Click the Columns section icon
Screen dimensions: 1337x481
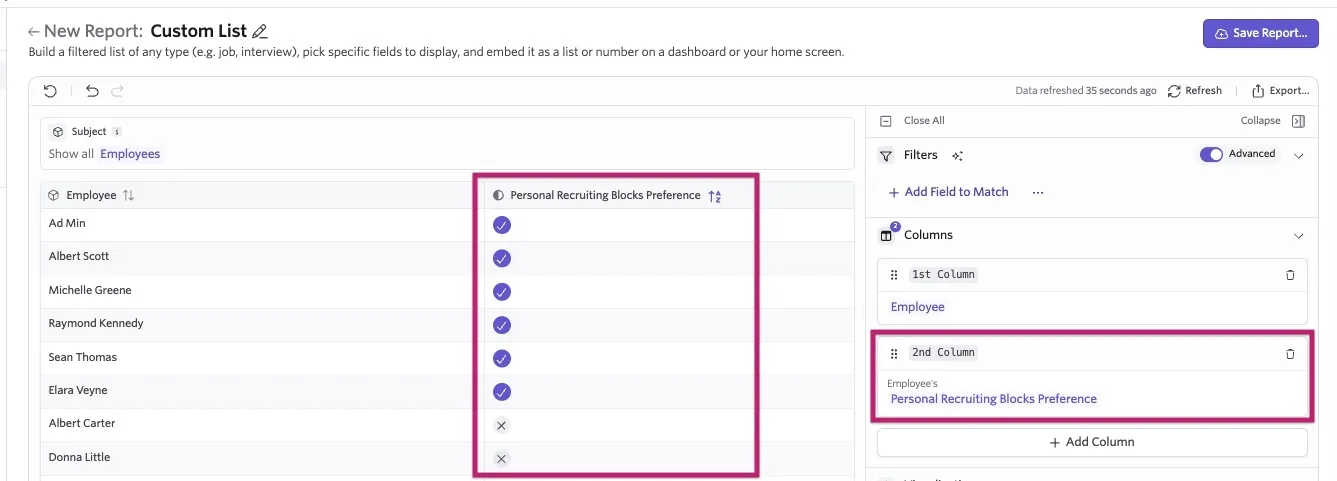pyautogui.click(x=887, y=235)
